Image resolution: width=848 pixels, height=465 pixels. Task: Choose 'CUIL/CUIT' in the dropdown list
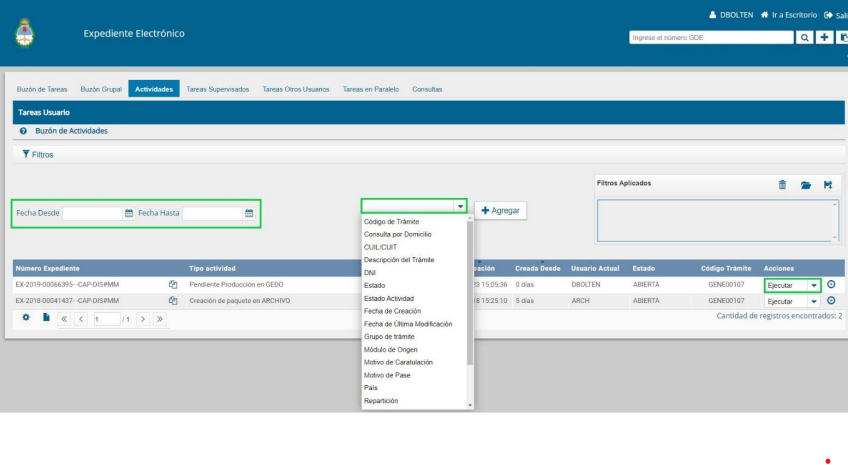(382, 246)
